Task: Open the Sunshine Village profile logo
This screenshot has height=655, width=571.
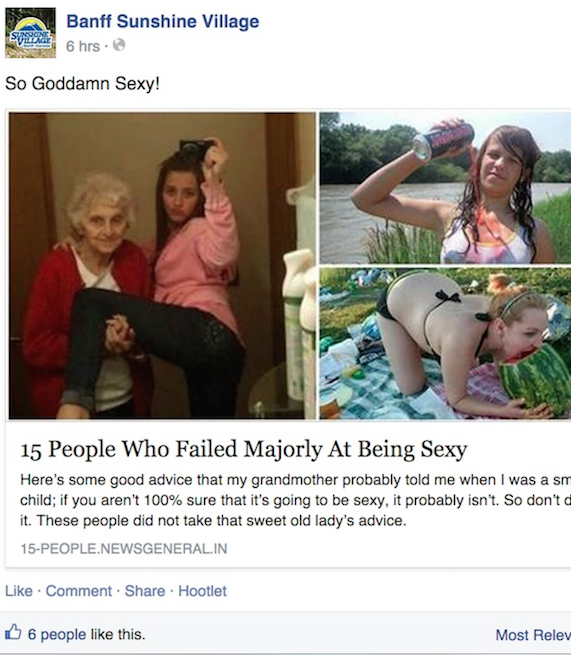Action: point(30,33)
